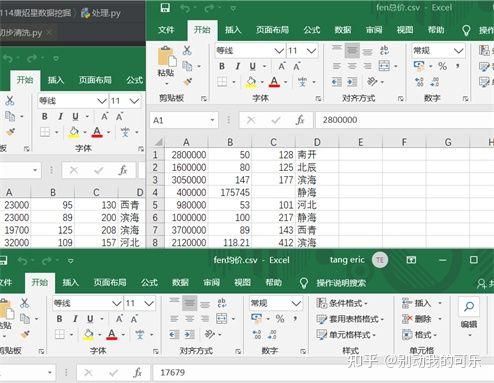Toggle Bold in the top-left Excel window

point(45,116)
